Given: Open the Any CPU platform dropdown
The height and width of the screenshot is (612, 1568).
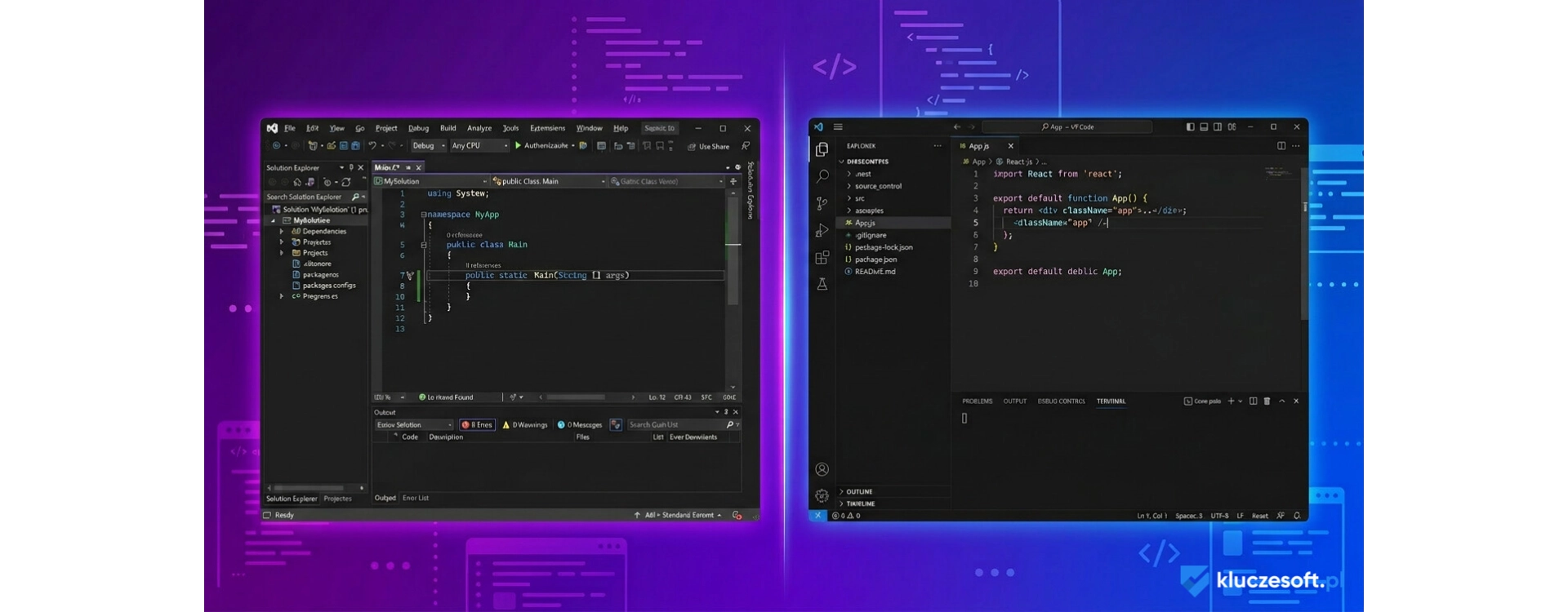Looking at the screenshot, I should [479, 146].
